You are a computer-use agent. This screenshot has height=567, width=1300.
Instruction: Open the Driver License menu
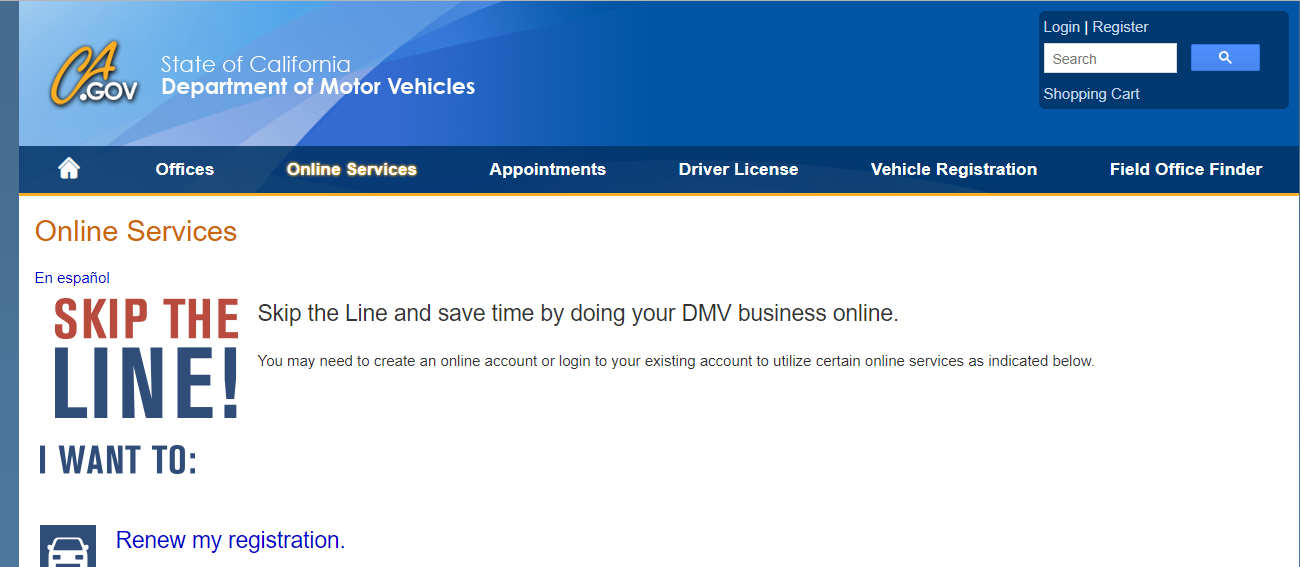click(x=738, y=169)
